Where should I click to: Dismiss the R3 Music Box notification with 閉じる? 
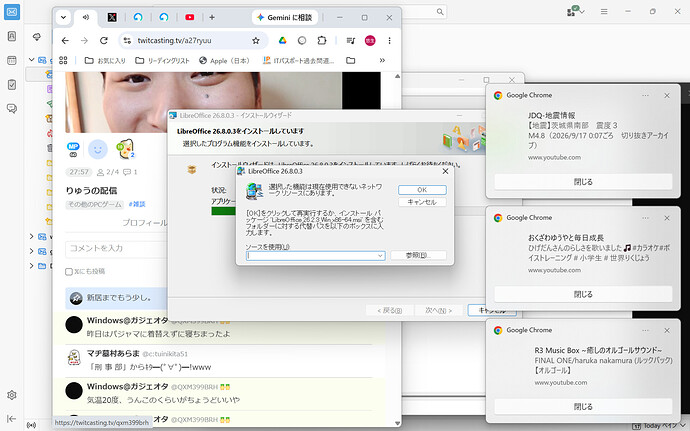coord(583,407)
